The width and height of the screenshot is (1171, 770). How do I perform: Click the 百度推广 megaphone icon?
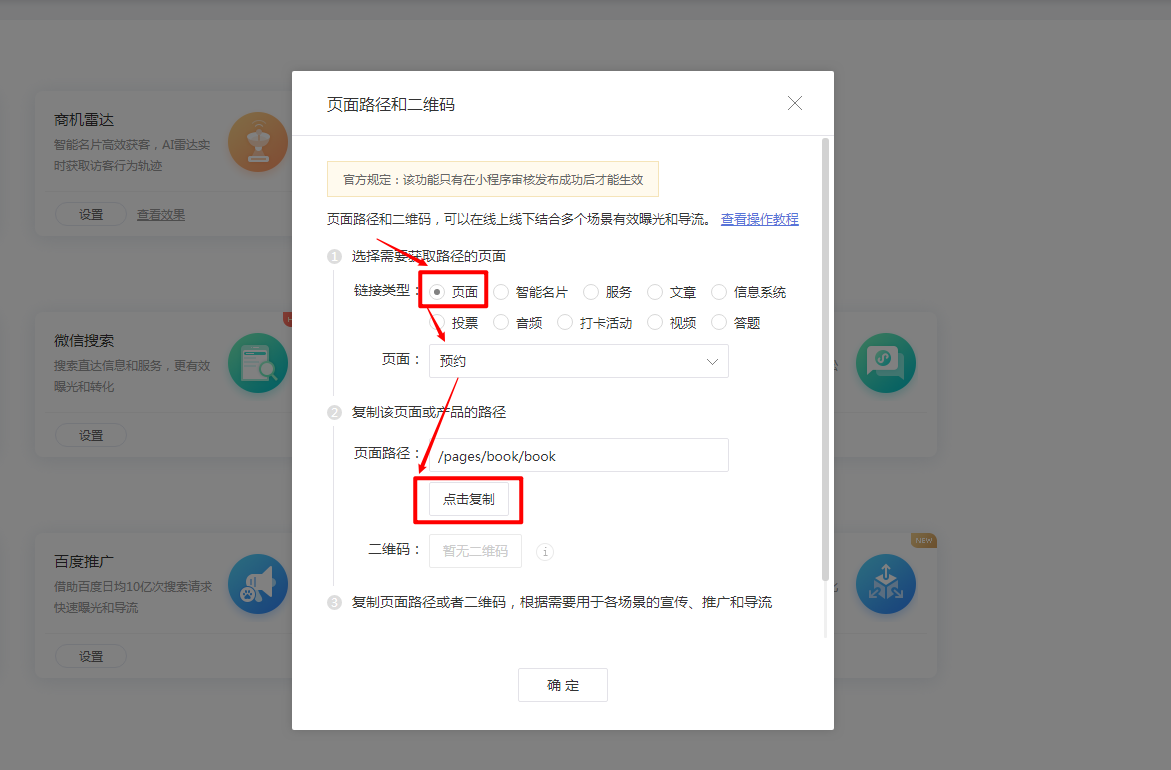pyautogui.click(x=257, y=584)
